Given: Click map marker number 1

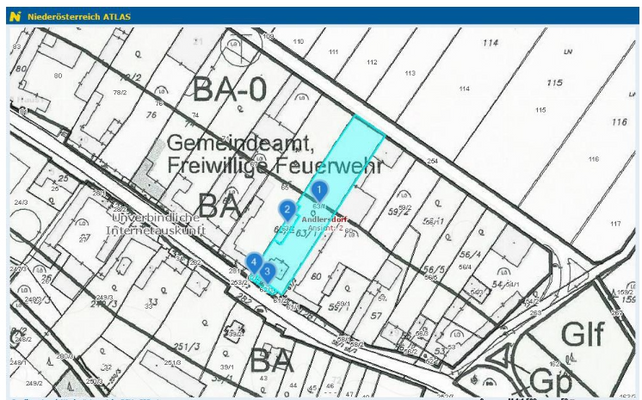Looking at the screenshot, I should pos(319,188).
